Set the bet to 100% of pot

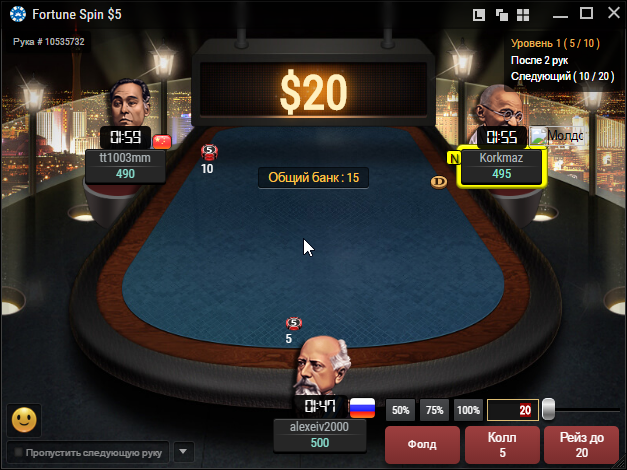[468, 410]
